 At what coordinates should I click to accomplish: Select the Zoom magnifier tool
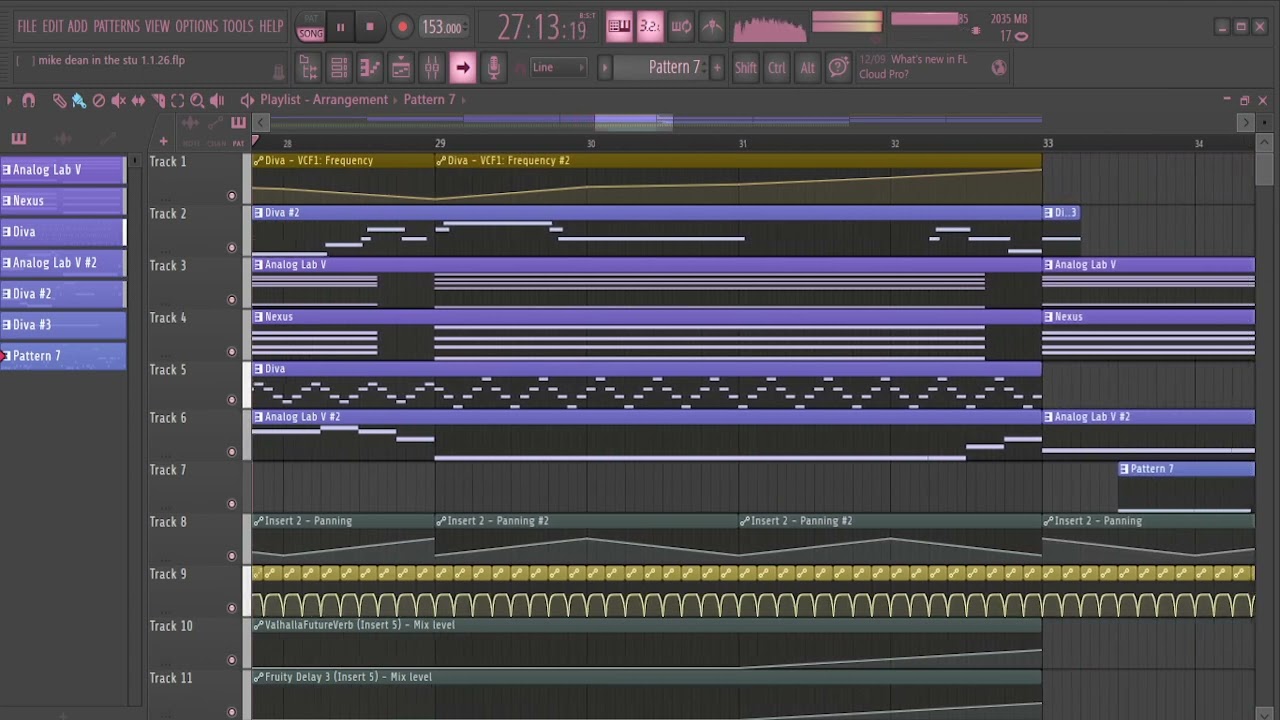pos(197,100)
